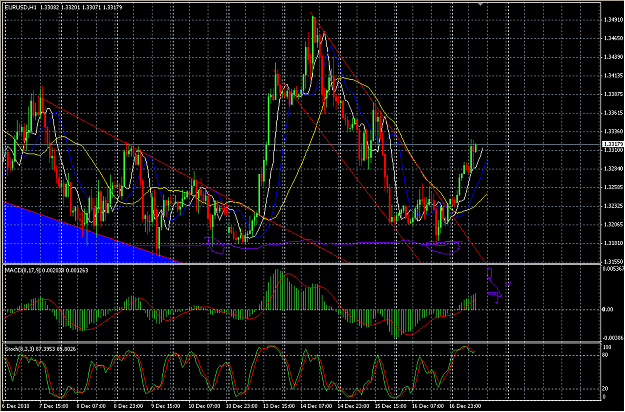This screenshot has height=412, width=625.
Task: Click the 16 Dec 23:00 time label
Action: (x=464, y=406)
